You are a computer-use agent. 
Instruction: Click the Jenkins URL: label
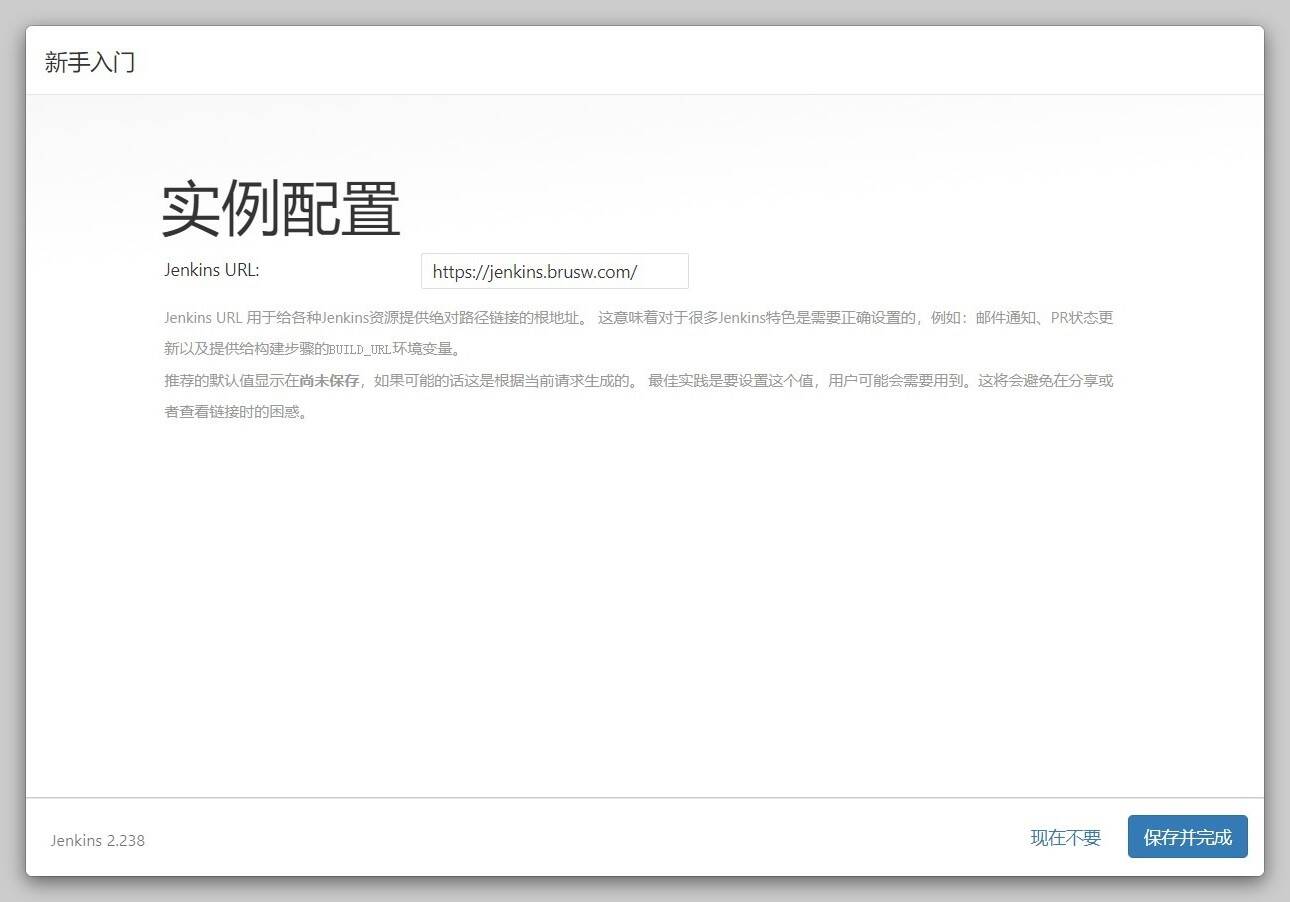(211, 270)
